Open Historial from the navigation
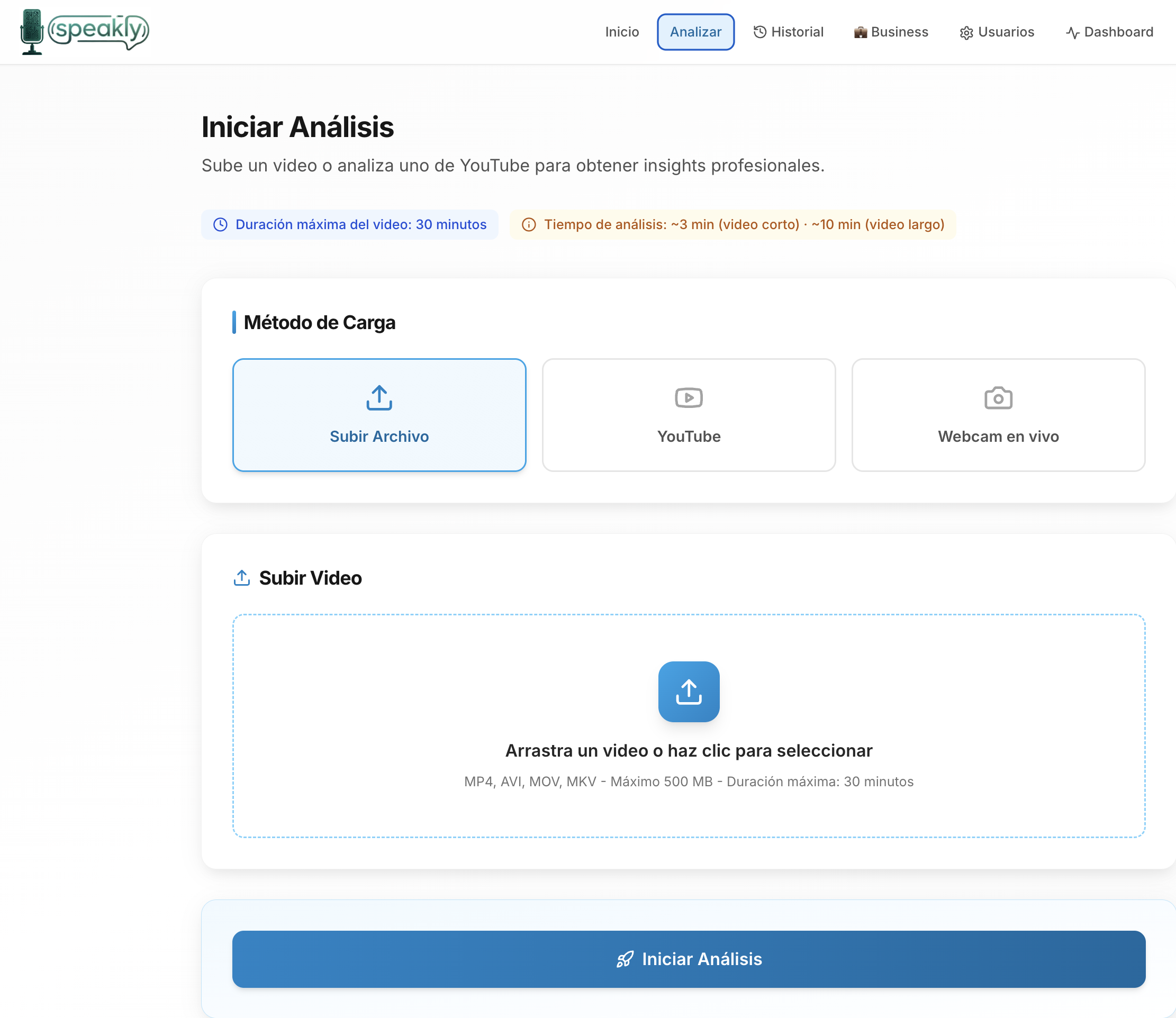The height and width of the screenshot is (1018, 1176). coord(788,32)
